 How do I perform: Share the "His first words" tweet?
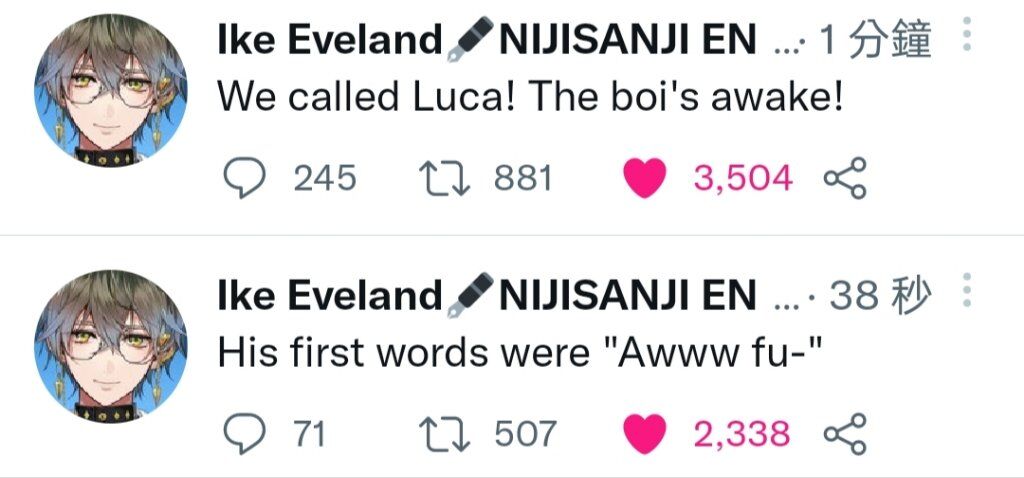coord(845,434)
